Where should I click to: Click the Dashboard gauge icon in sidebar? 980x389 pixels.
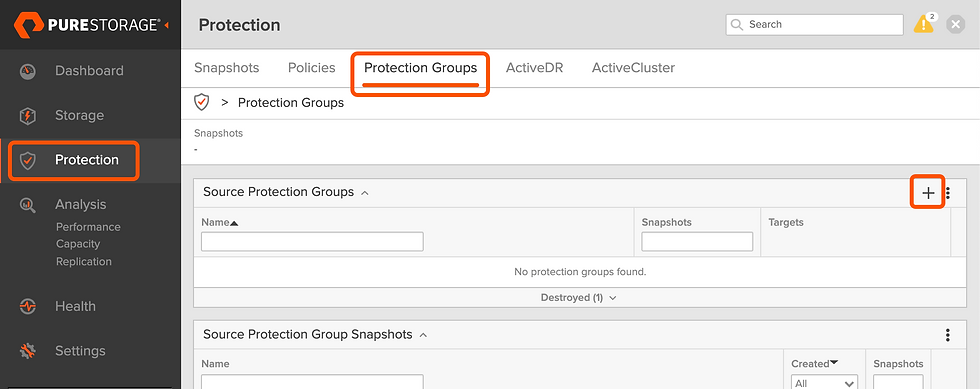pyautogui.click(x=28, y=71)
